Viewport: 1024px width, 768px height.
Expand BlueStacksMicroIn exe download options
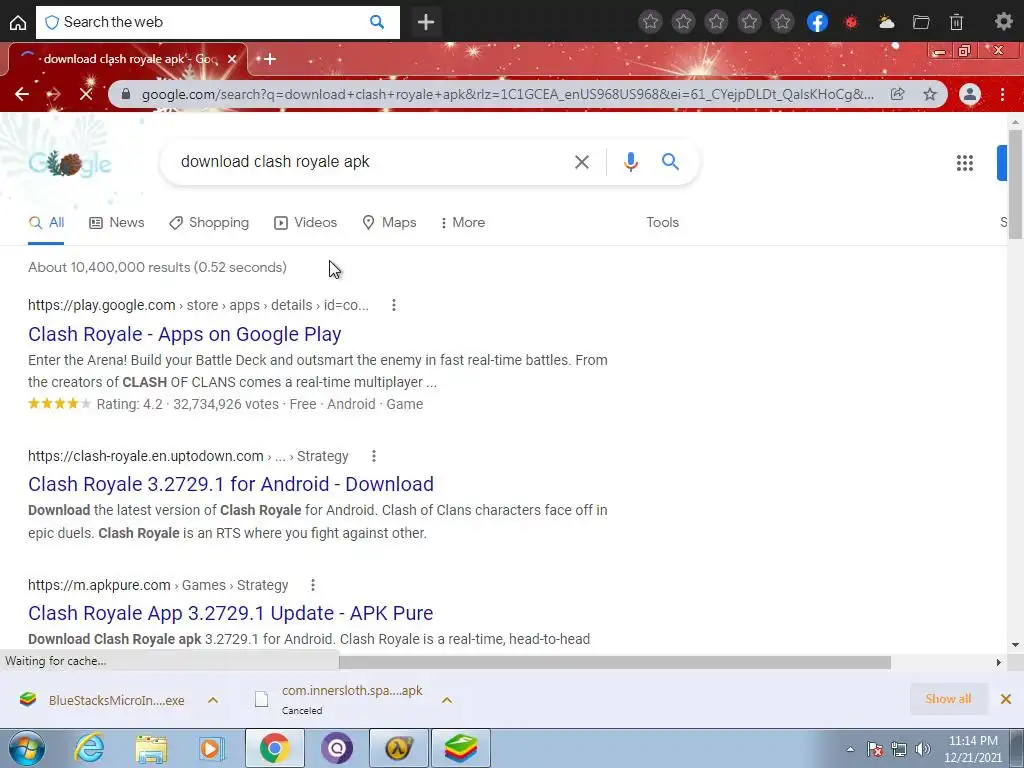[x=213, y=700]
